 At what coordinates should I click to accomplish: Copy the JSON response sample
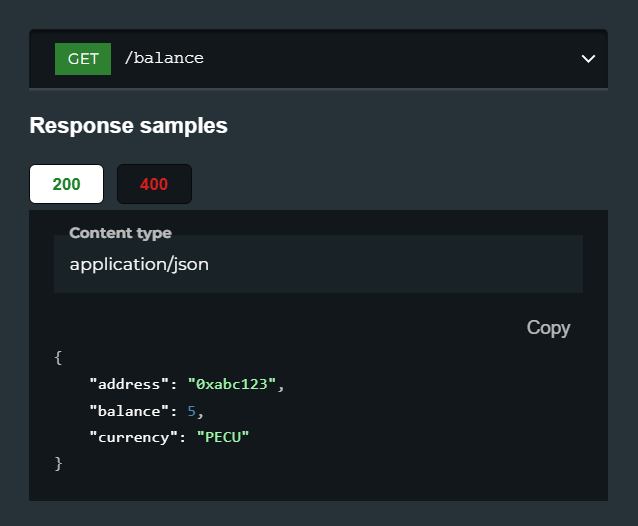point(548,328)
